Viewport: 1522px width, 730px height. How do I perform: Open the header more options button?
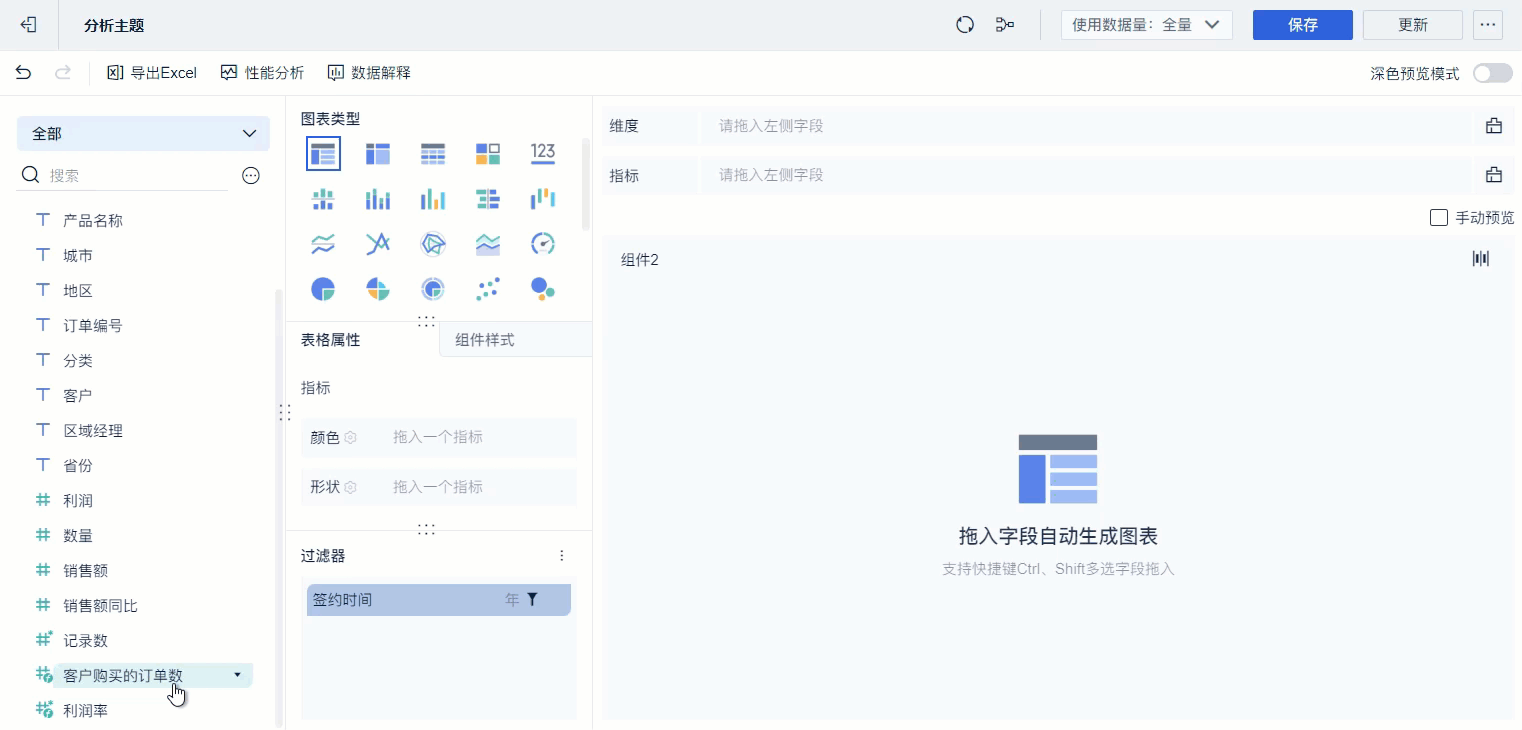[x=1489, y=25]
